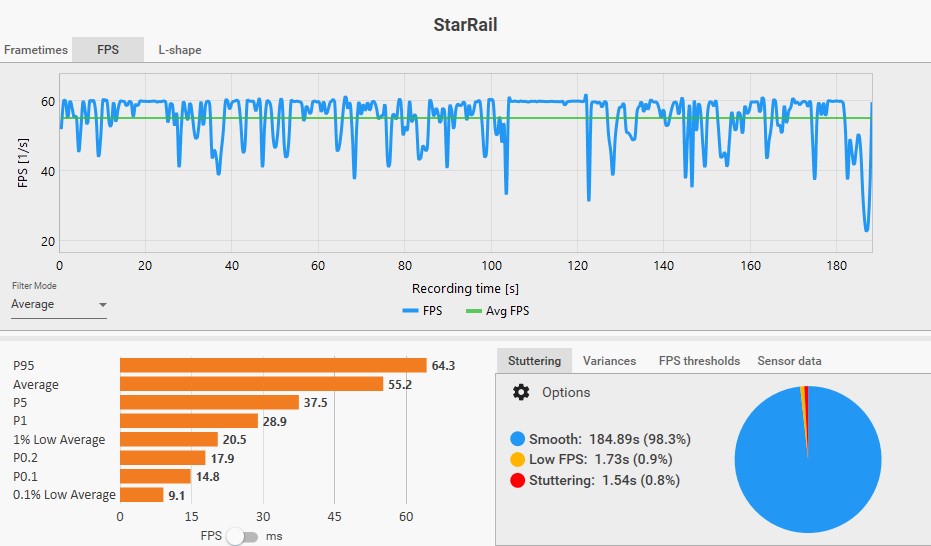Click the Options label
Image resolution: width=931 pixels, height=546 pixels.
(566, 392)
